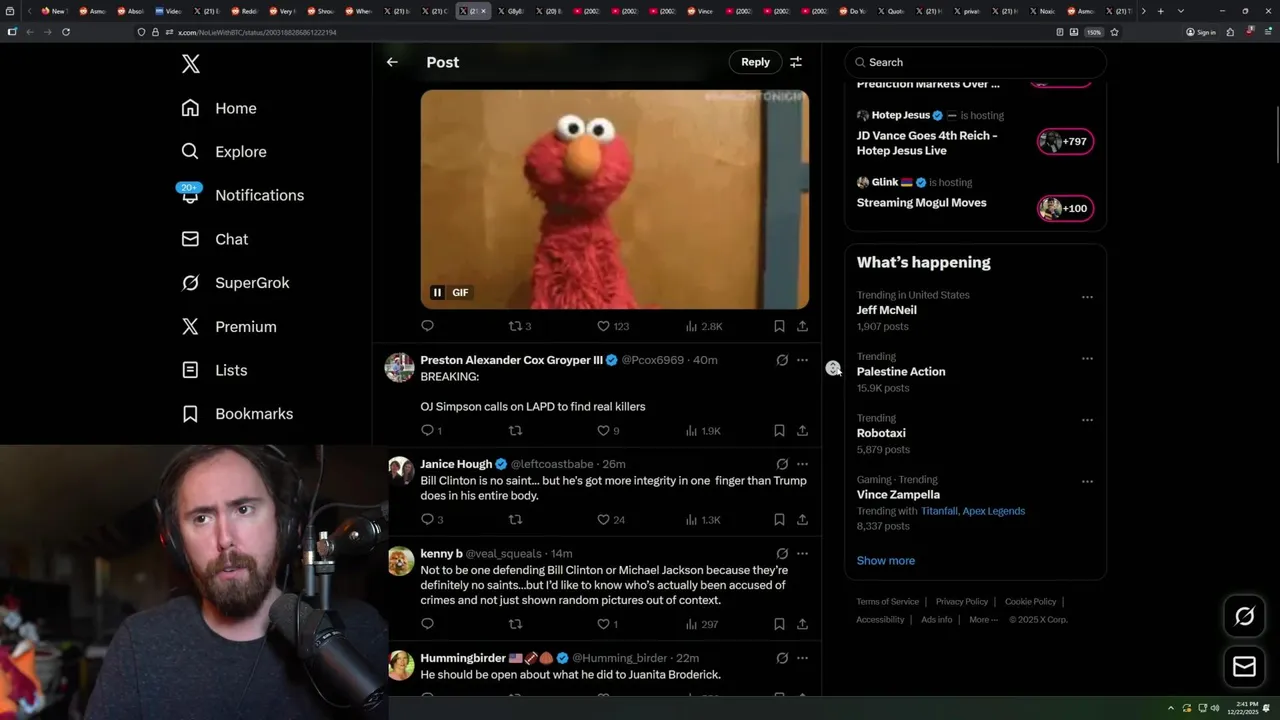This screenshot has height=720, width=1280.
Task: Click the X Search input field
Action: pyautogui.click(x=975, y=62)
